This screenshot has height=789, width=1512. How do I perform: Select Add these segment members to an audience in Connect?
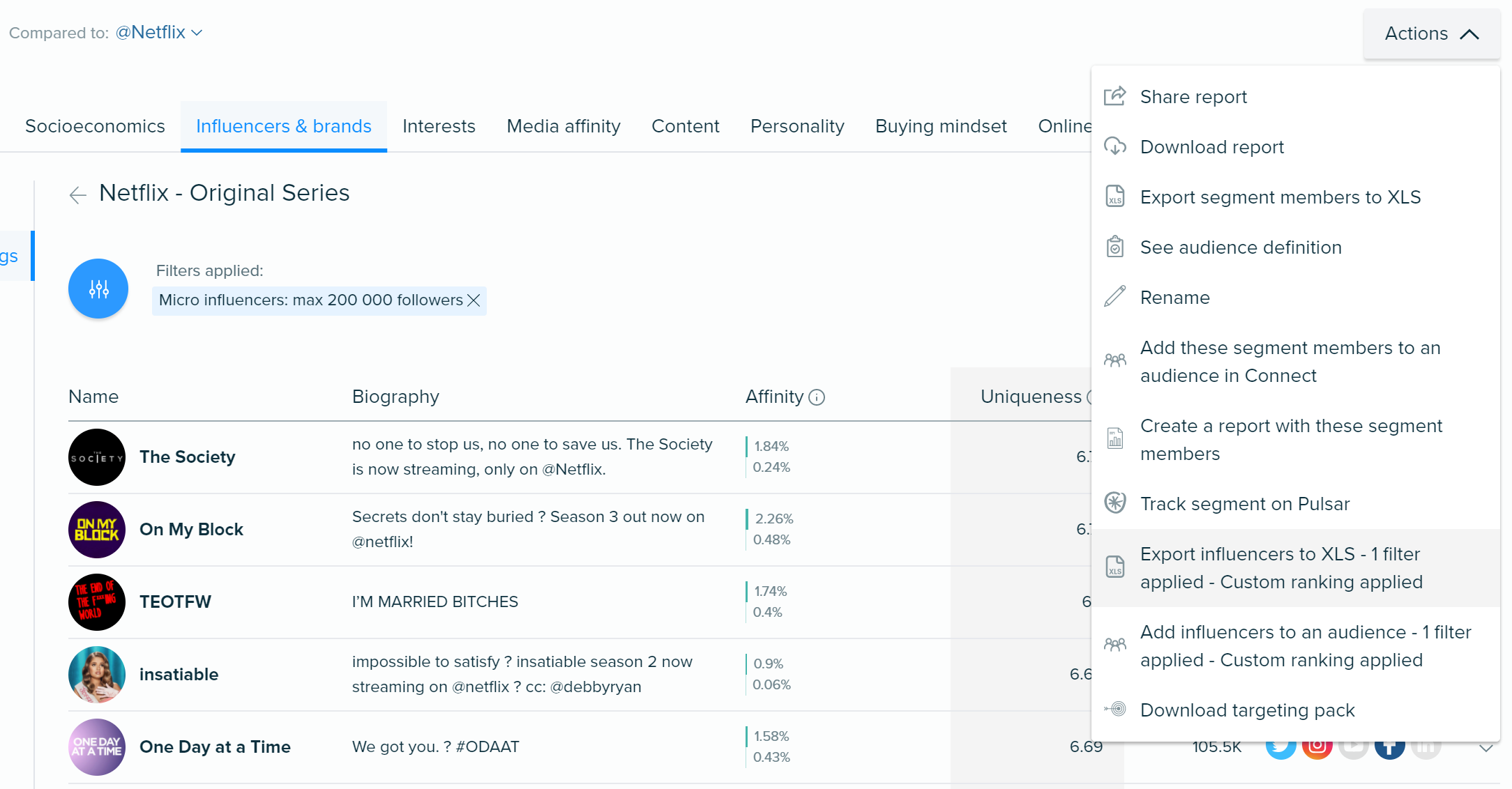coord(1296,362)
